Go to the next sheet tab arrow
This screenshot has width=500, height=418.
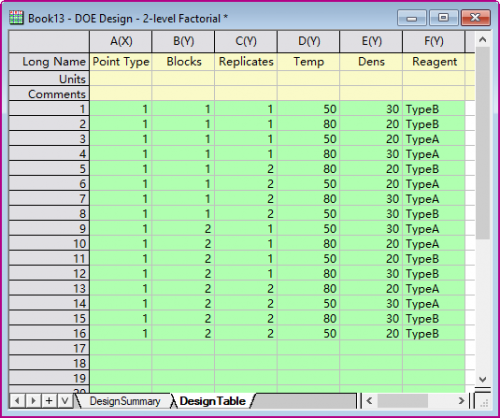click(x=33, y=400)
